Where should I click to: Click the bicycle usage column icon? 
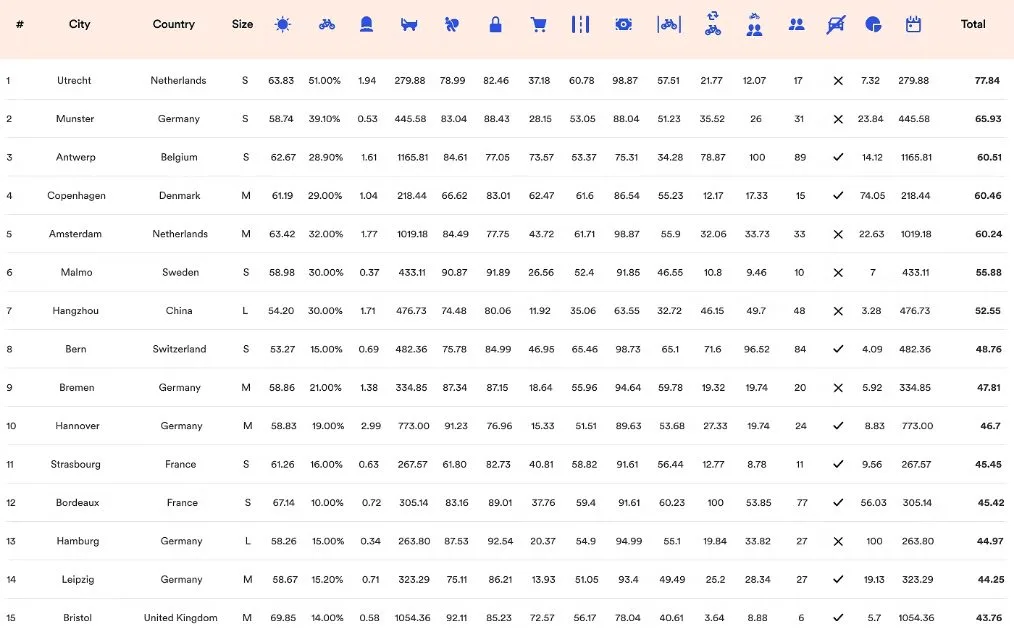326,25
